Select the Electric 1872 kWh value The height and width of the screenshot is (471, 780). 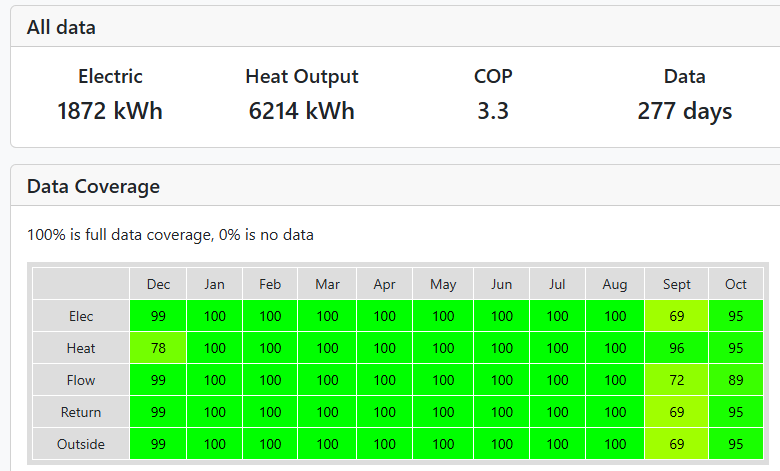(110, 111)
